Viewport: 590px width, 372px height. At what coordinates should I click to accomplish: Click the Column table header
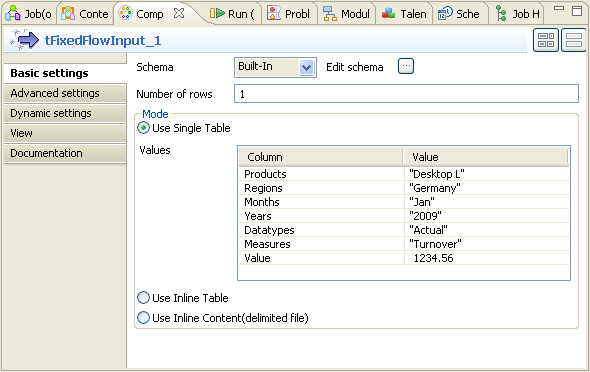(x=321, y=157)
